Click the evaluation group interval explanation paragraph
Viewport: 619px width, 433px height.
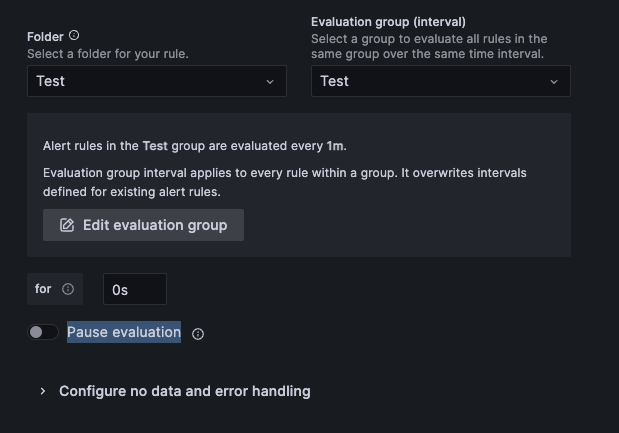[x=285, y=182]
